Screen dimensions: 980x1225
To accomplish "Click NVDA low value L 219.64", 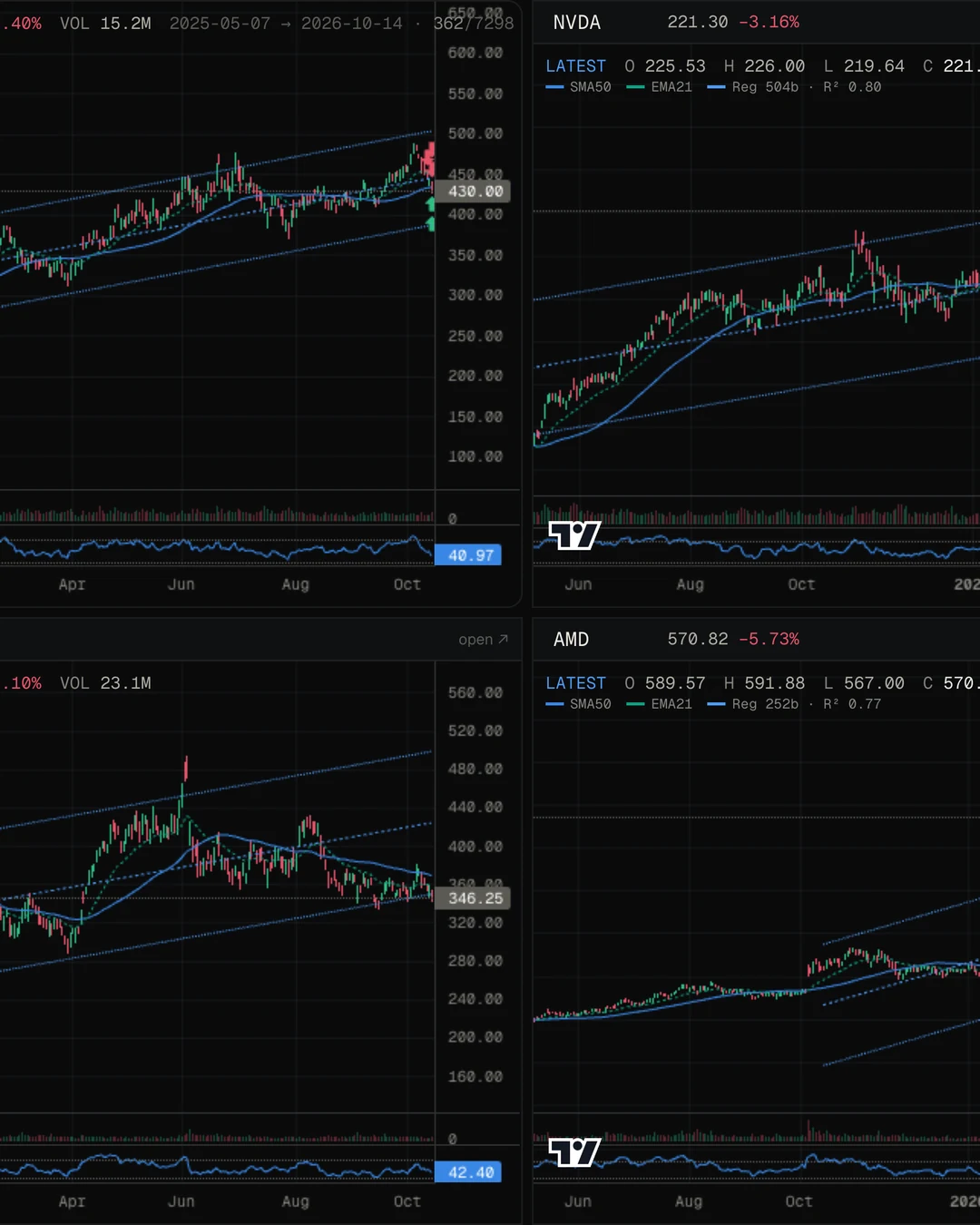I will pyautogui.click(x=864, y=66).
